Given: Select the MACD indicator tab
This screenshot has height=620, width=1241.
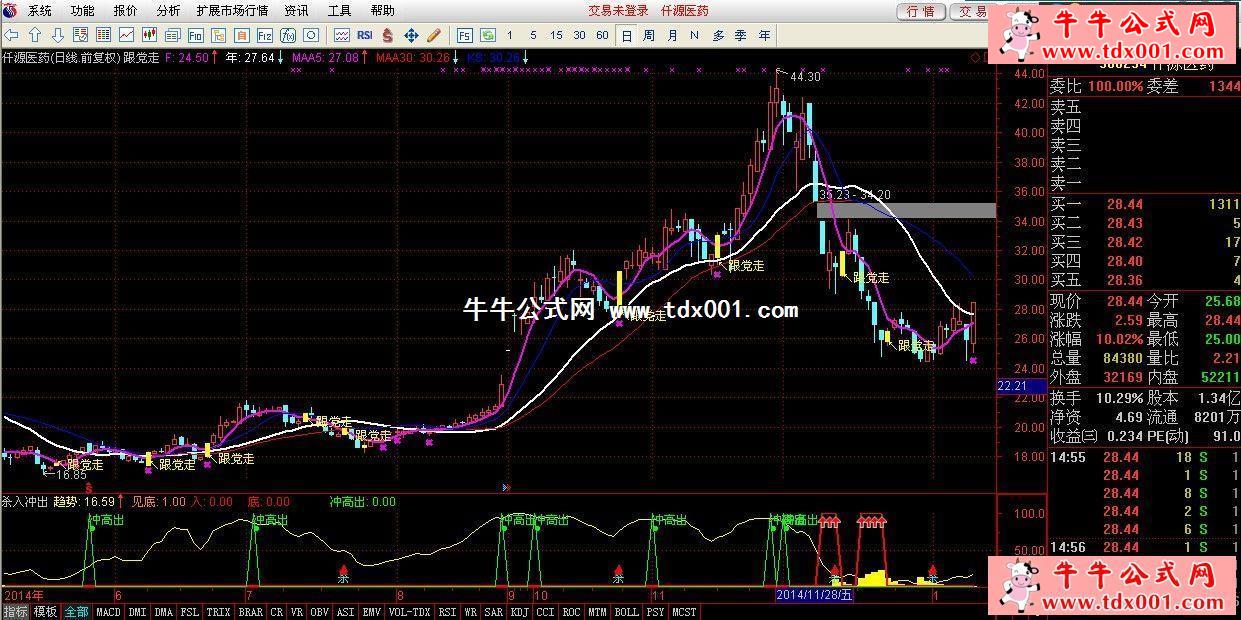Looking at the screenshot, I should (x=108, y=612).
